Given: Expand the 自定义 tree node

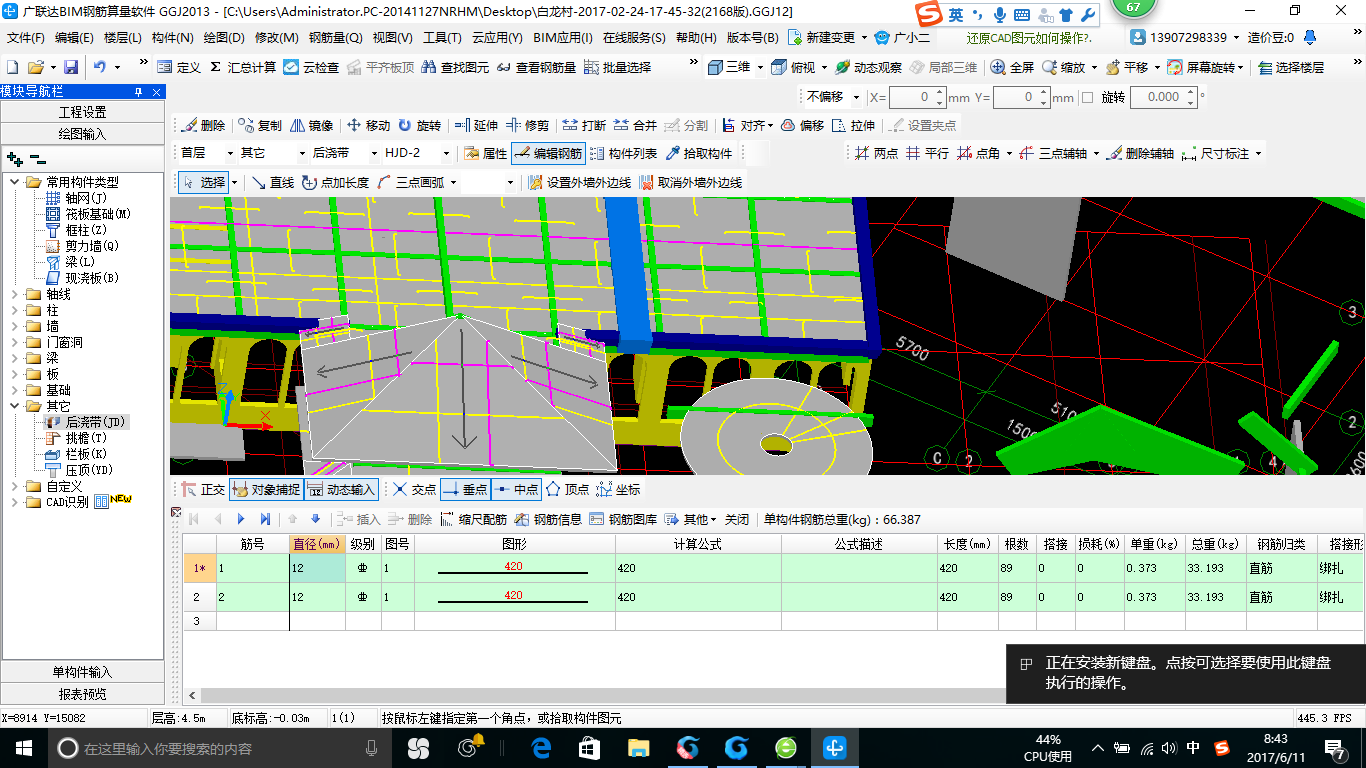Looking at the screenshot, I should point(15,486).
